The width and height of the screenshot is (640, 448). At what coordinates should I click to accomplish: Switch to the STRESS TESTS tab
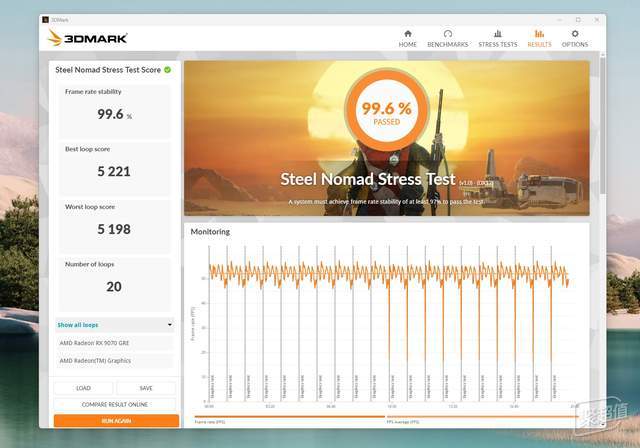(x=498, y=39)
